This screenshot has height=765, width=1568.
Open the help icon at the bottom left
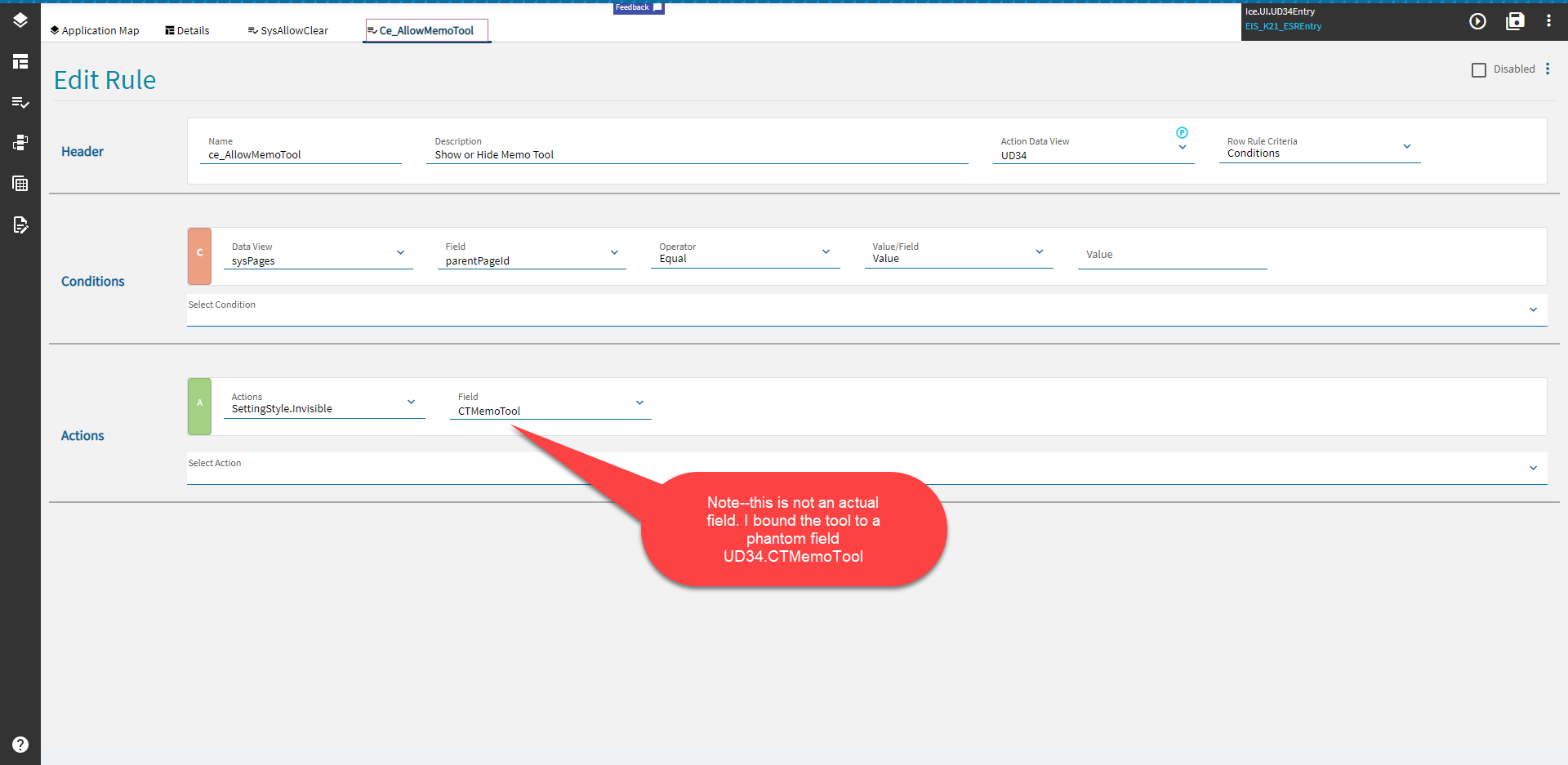click(20, 744)
